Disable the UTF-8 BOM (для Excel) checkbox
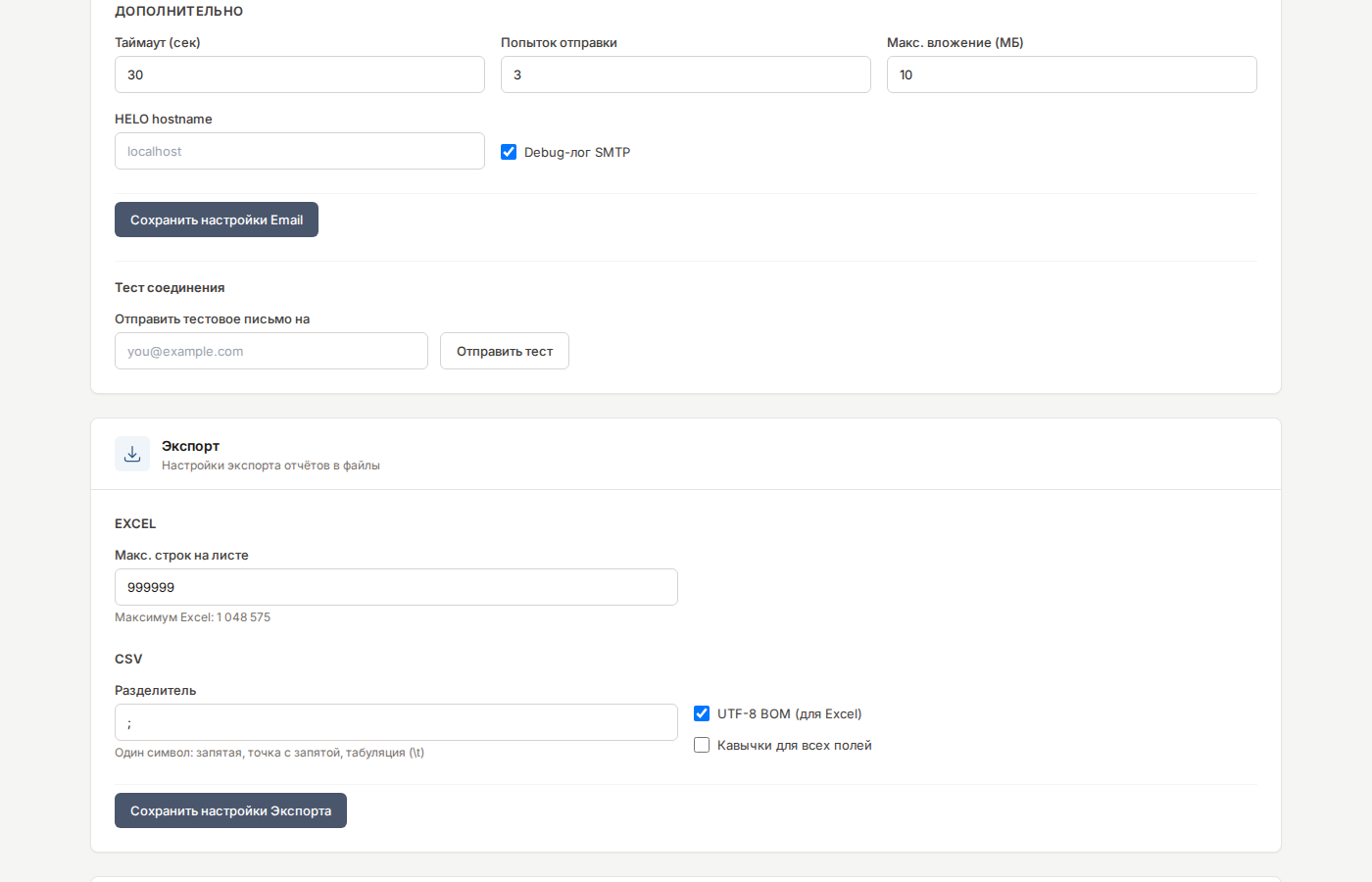This screenshot has width=1372, height=882. click(x=702, y=713)
